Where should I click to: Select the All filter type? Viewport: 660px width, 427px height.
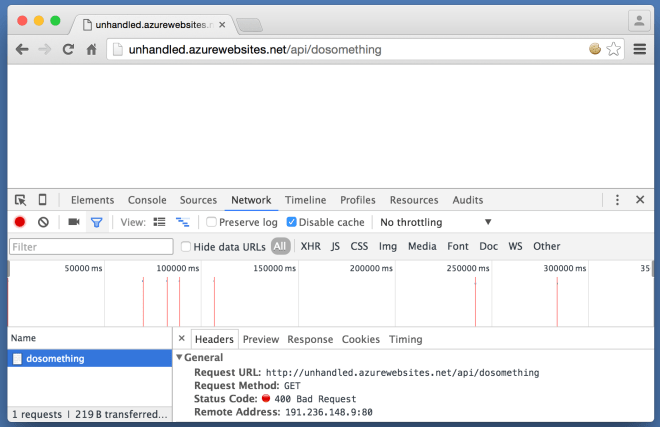(280, 246)
